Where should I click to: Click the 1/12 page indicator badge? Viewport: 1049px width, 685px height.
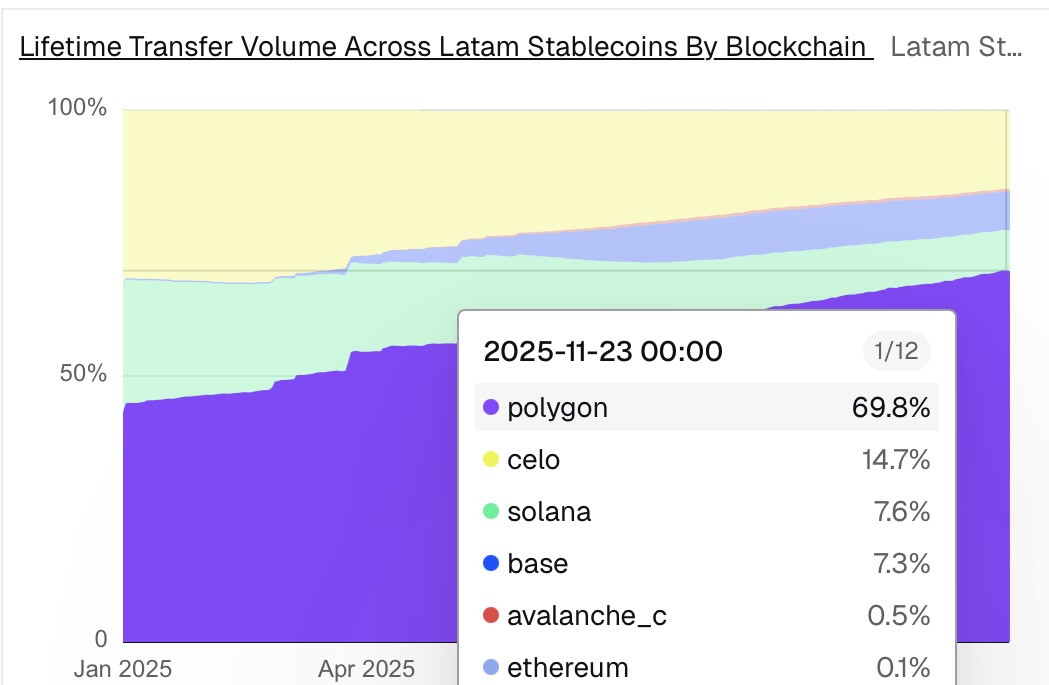896,351
